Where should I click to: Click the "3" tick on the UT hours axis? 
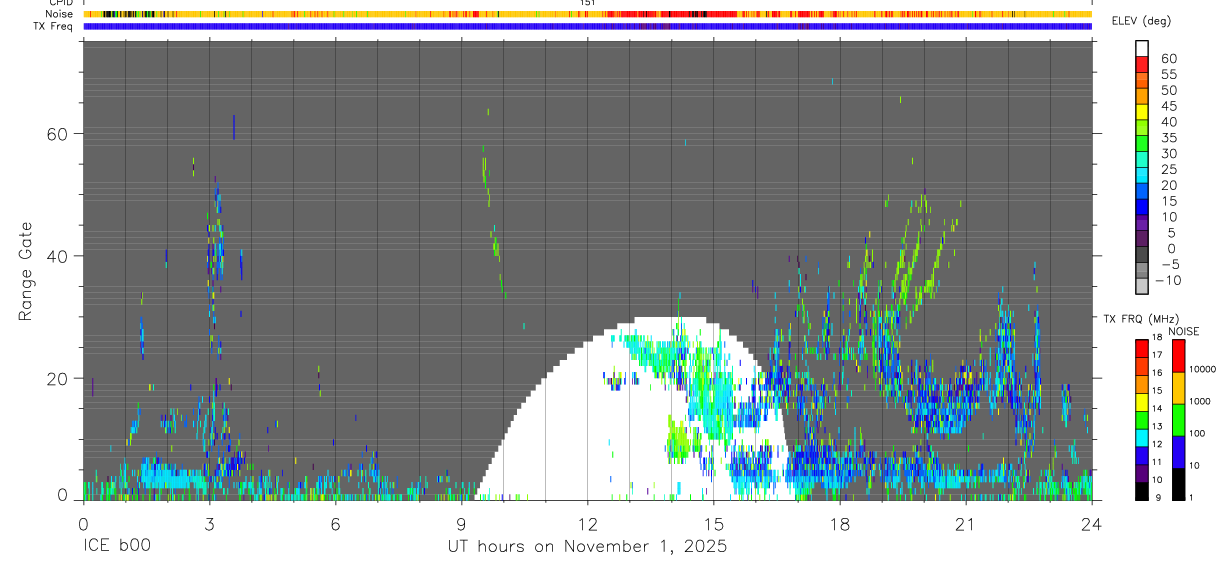209,524
